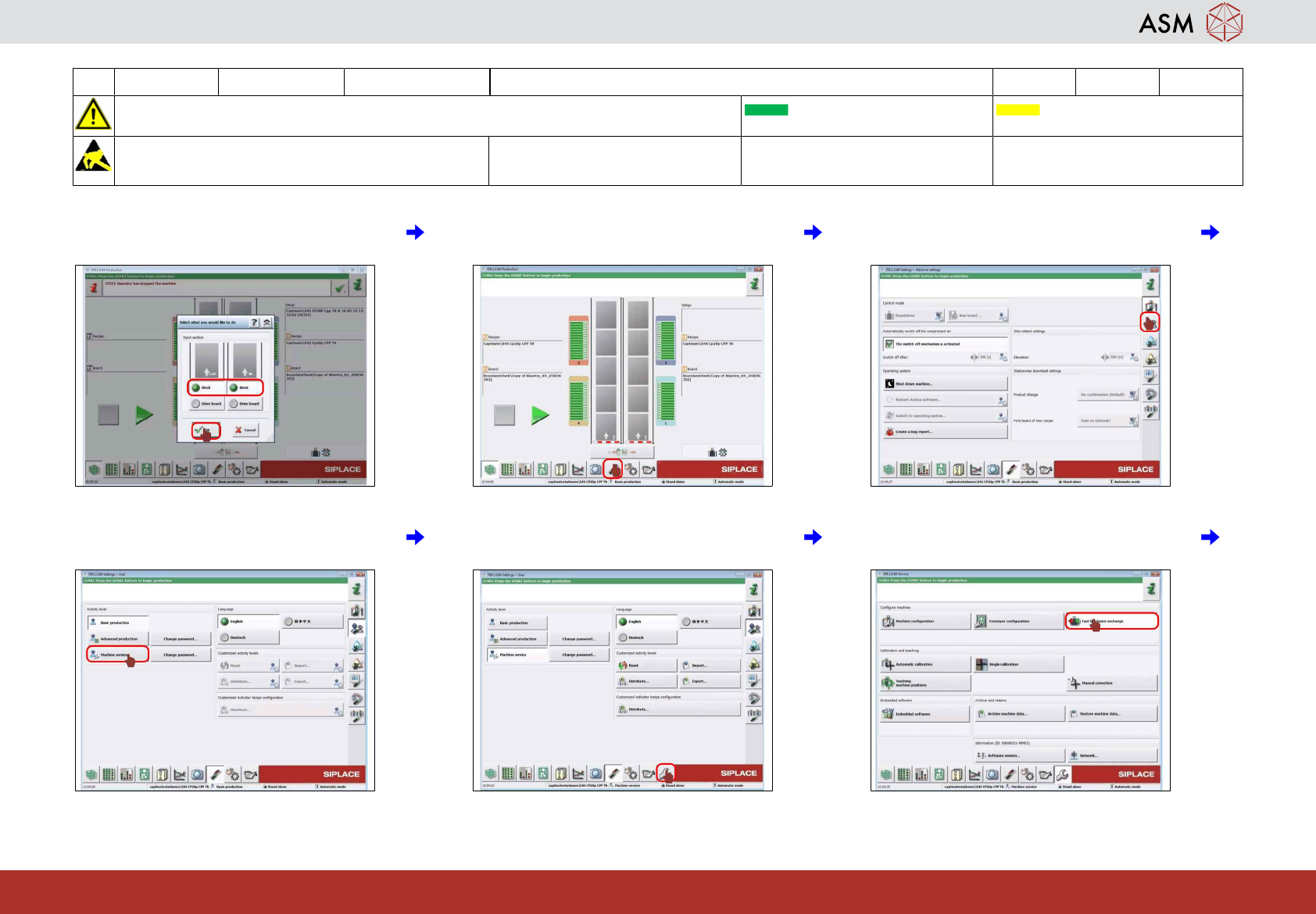Select Block for the right input lane
Image resolution: width=1316 pixels, height=914 pixels.
pyautogui.click(x=245, y=387)
